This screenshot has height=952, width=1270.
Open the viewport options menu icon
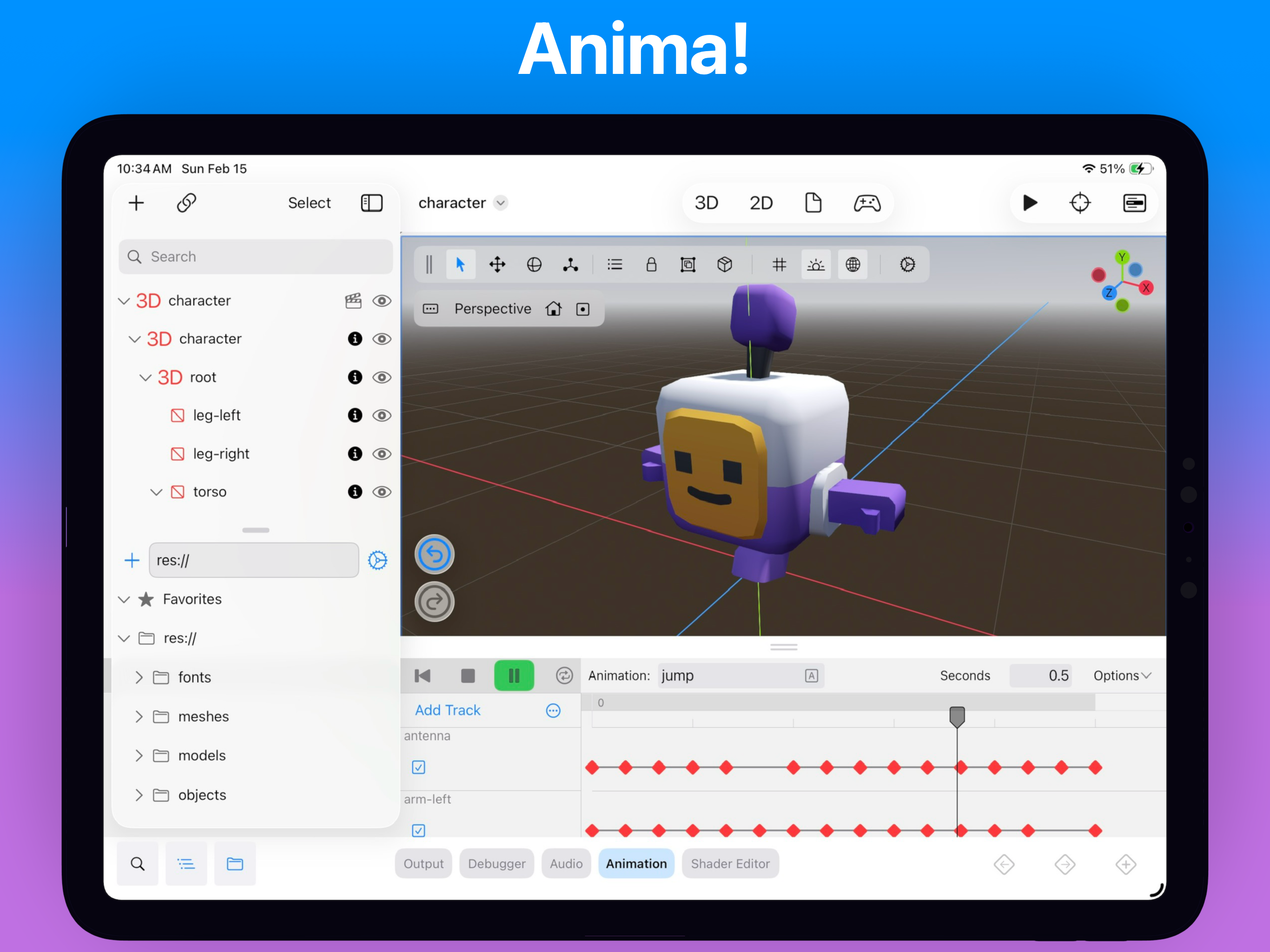click(x=430, y=309)
